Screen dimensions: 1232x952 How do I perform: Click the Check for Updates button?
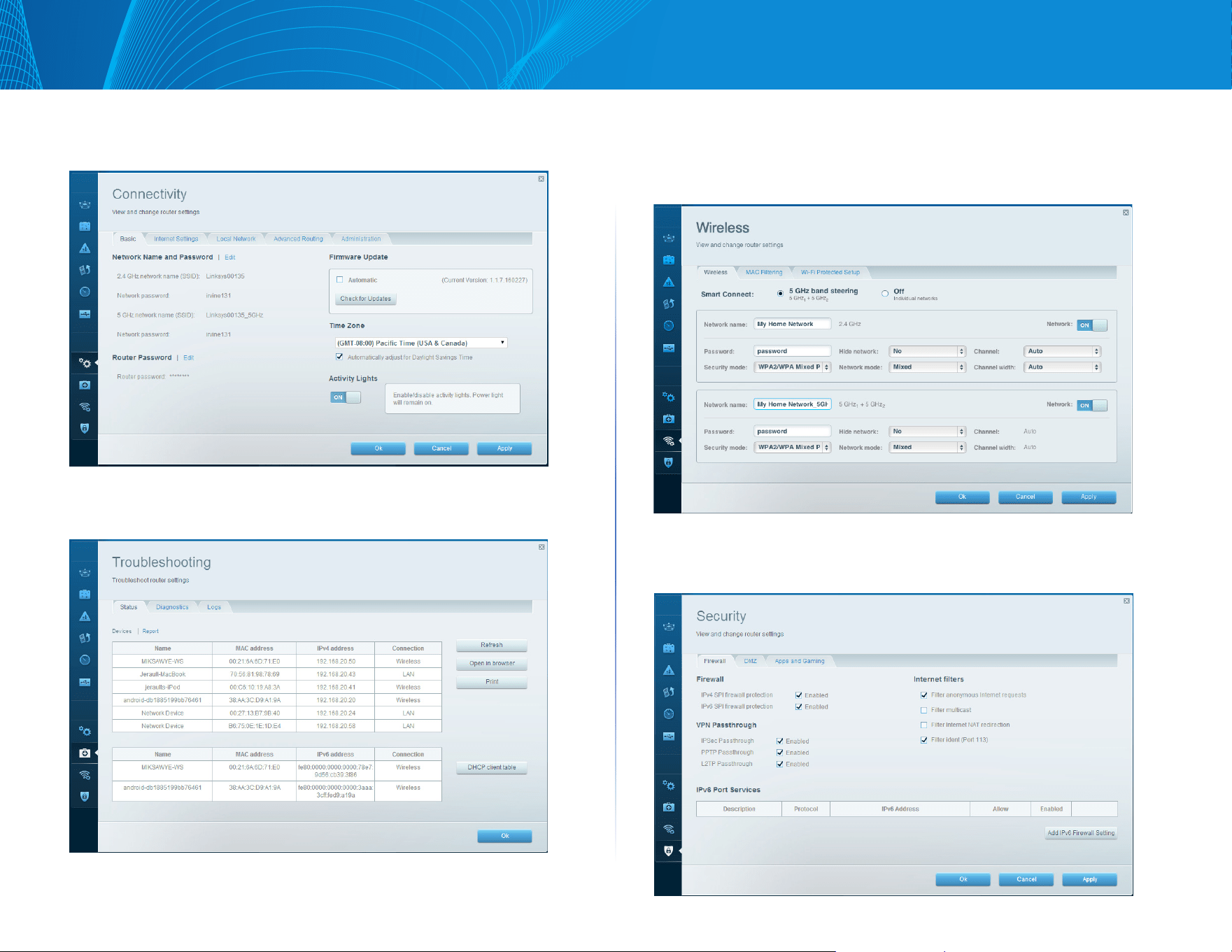pyautogui.click(x=365, y=299)
